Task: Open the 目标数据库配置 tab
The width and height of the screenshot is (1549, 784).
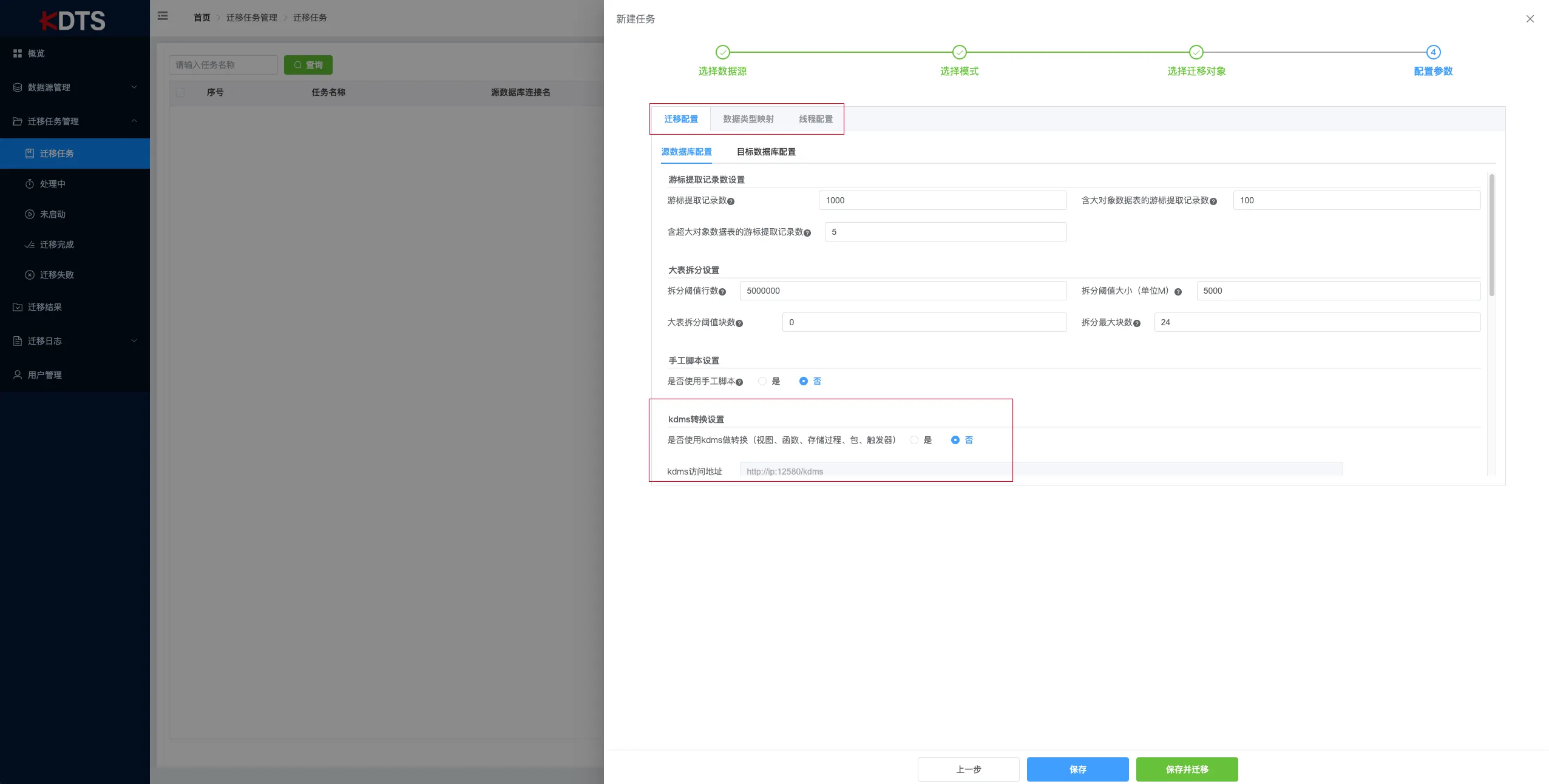Action: coord(766,152)
